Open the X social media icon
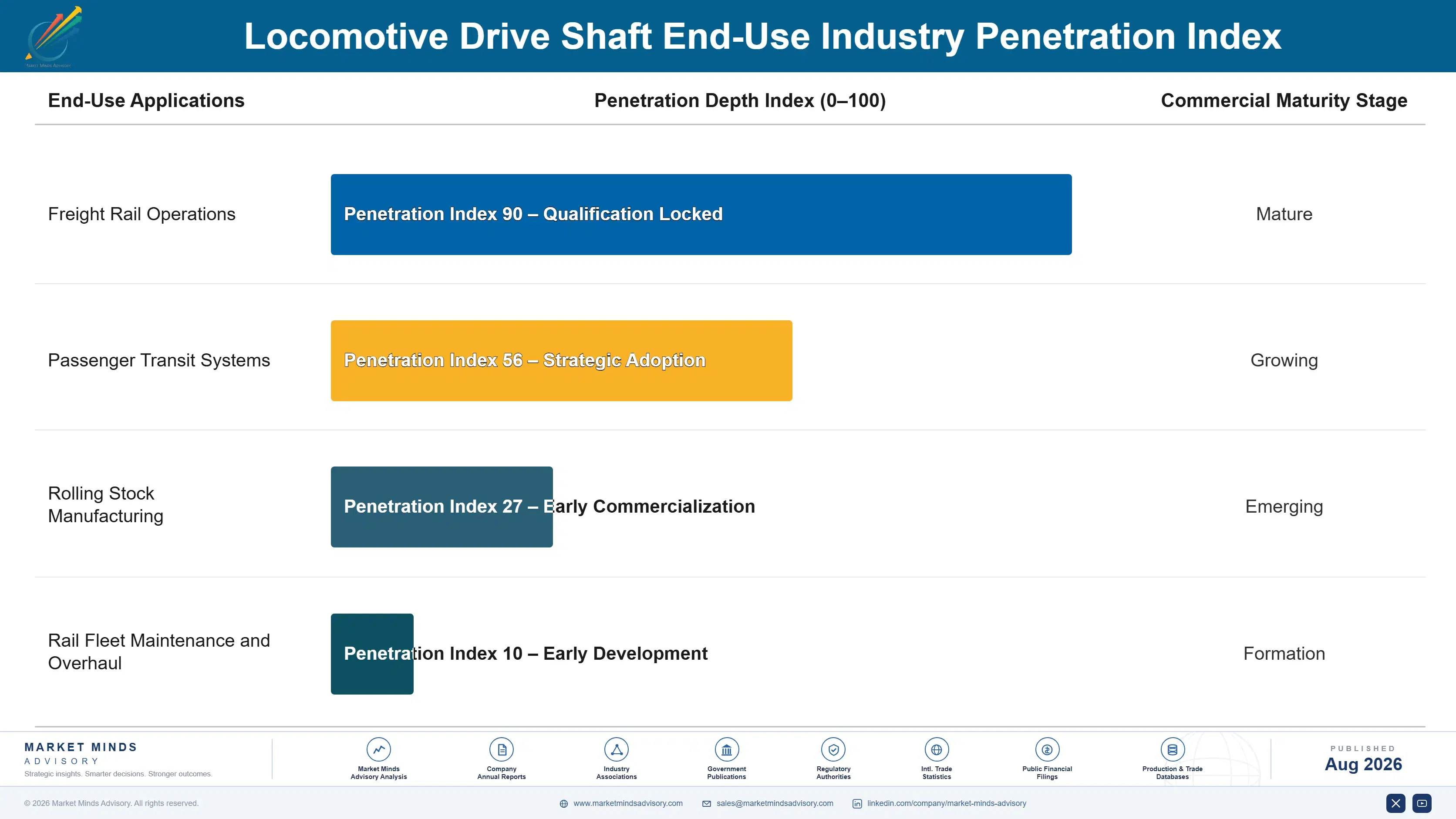Screen dimensions: 1456x819 (x=1395, y=803)
